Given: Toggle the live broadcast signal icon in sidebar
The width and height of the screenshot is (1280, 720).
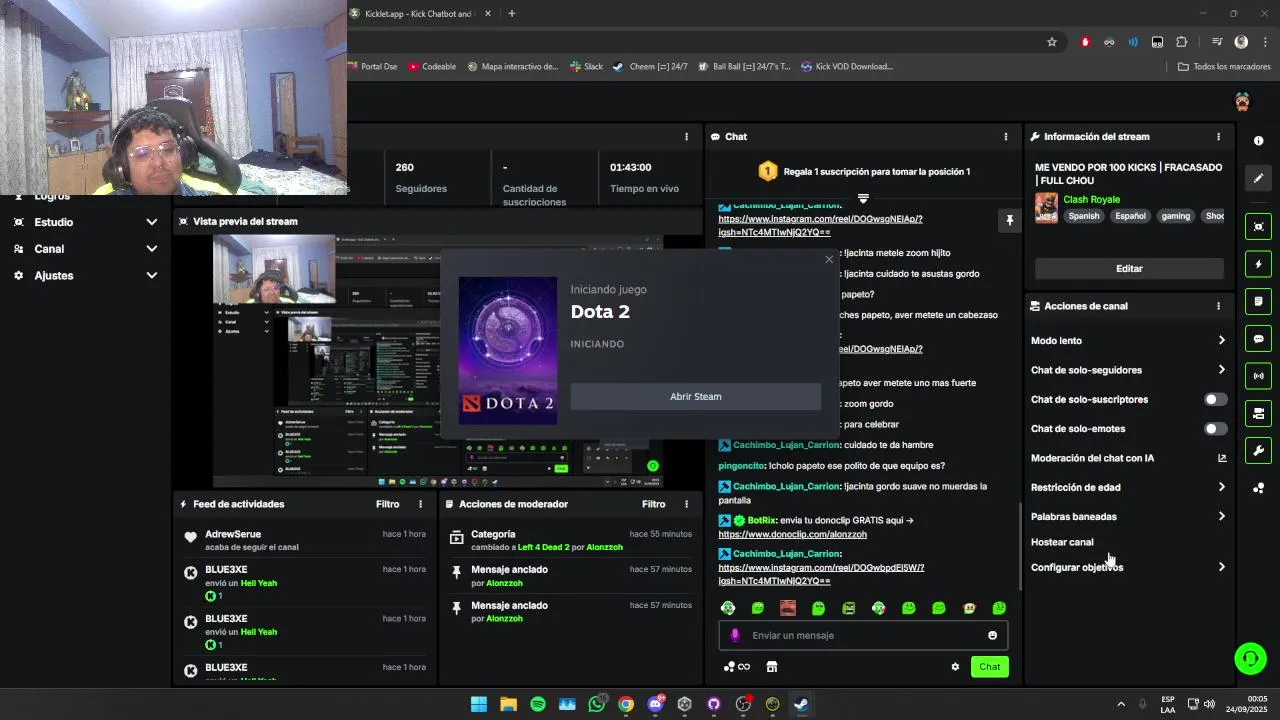Looking at the screenshot, I should coord(1258,376).
